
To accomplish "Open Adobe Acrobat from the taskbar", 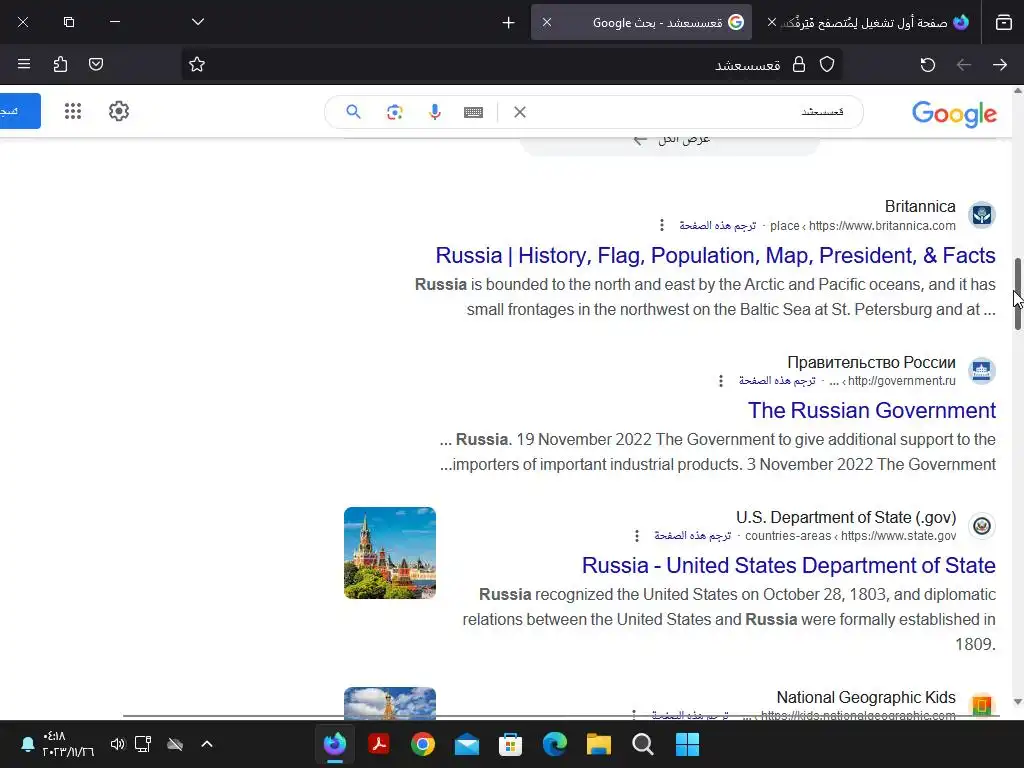I will (379, 744).
